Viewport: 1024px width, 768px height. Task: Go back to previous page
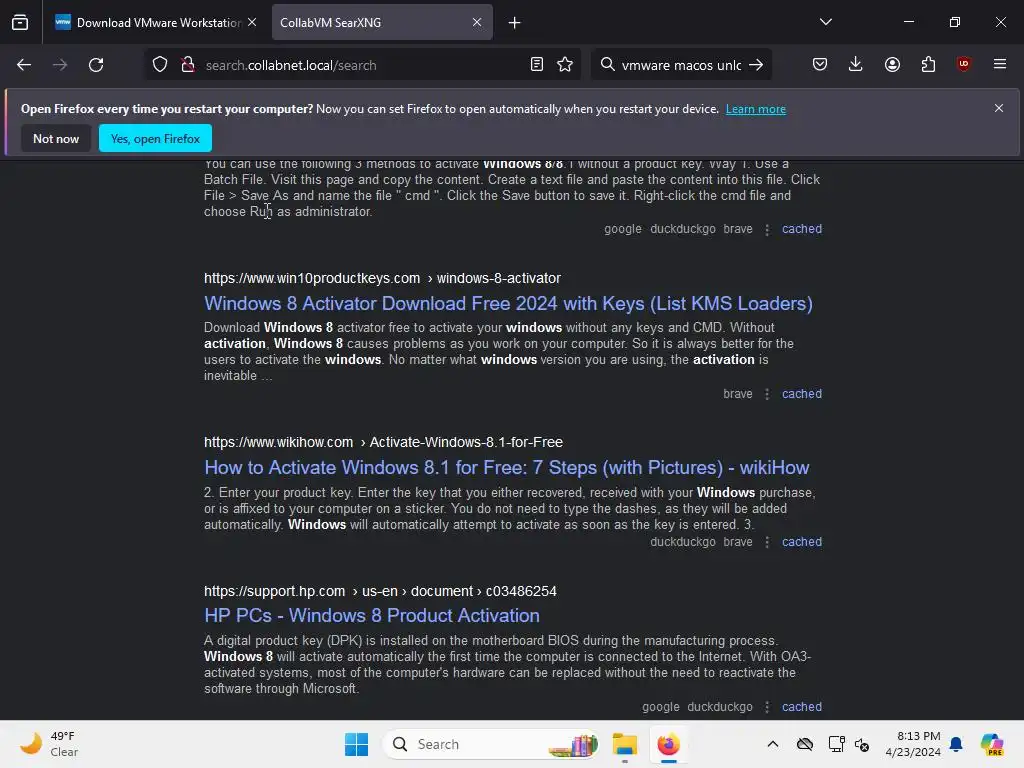24,65
